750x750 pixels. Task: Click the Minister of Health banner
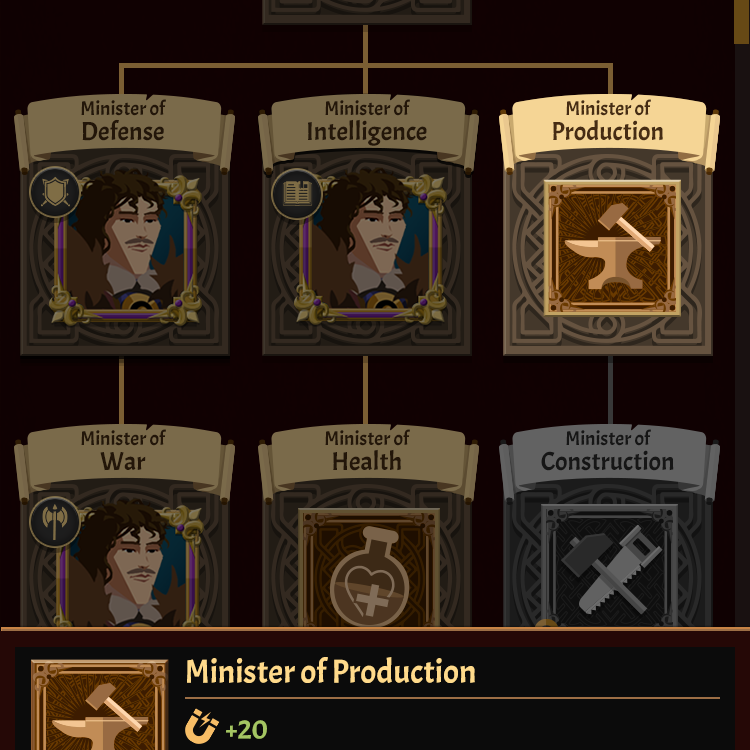click(x=368, y=458)
